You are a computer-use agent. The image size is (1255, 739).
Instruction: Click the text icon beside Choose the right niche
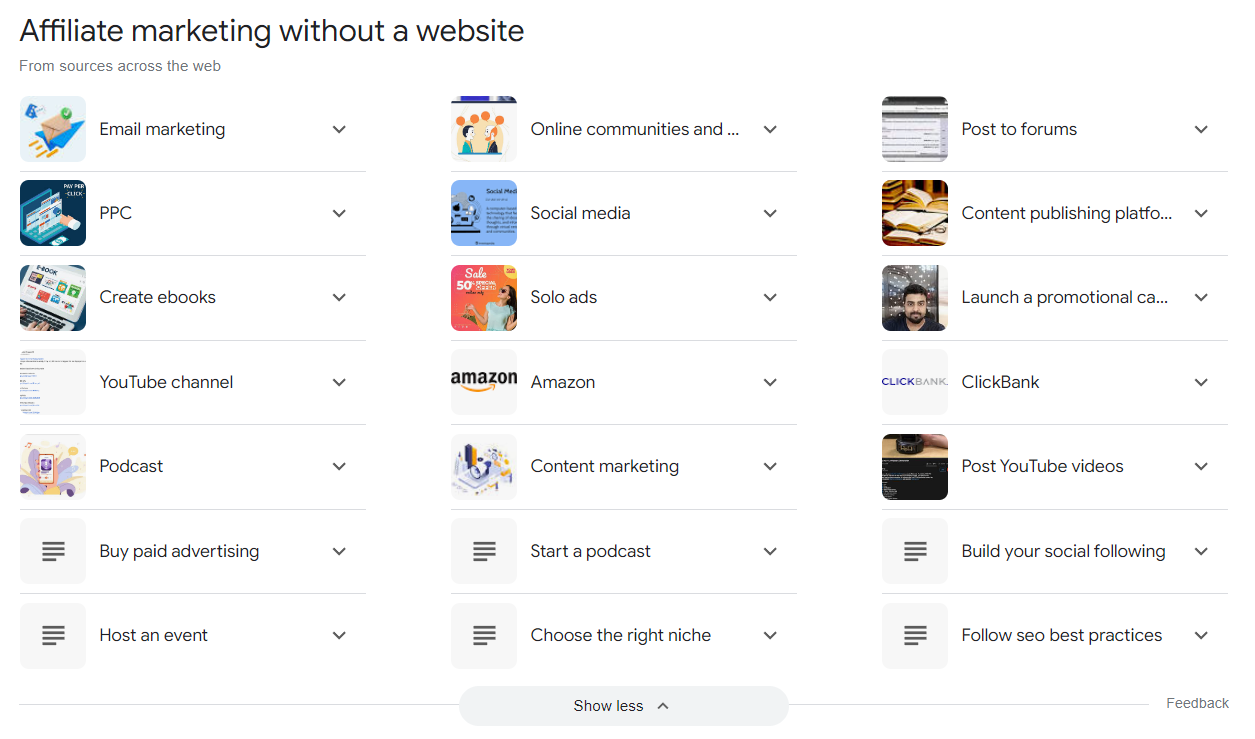point(484,635)
